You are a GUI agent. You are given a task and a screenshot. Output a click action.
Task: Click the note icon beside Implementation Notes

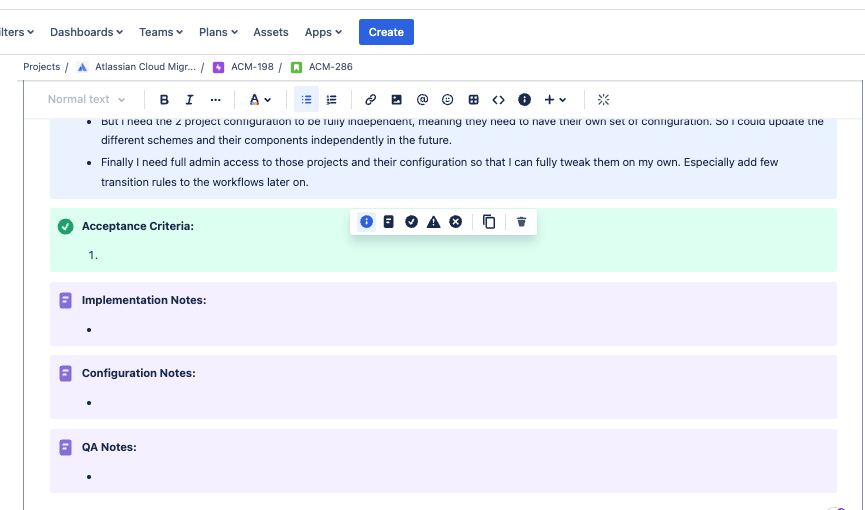(66, 300)
